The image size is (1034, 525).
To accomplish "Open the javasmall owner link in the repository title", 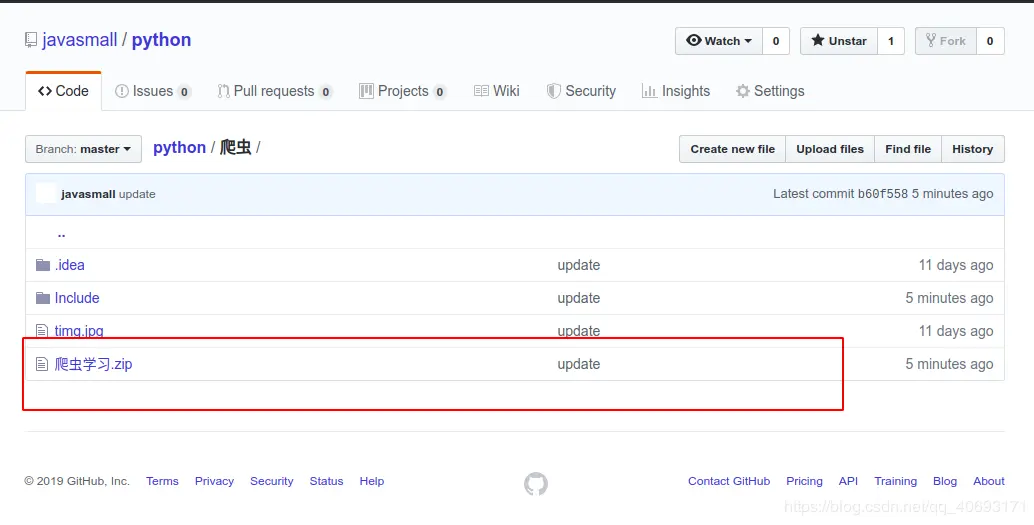I will pyautogui.click(x=80, y=40).
